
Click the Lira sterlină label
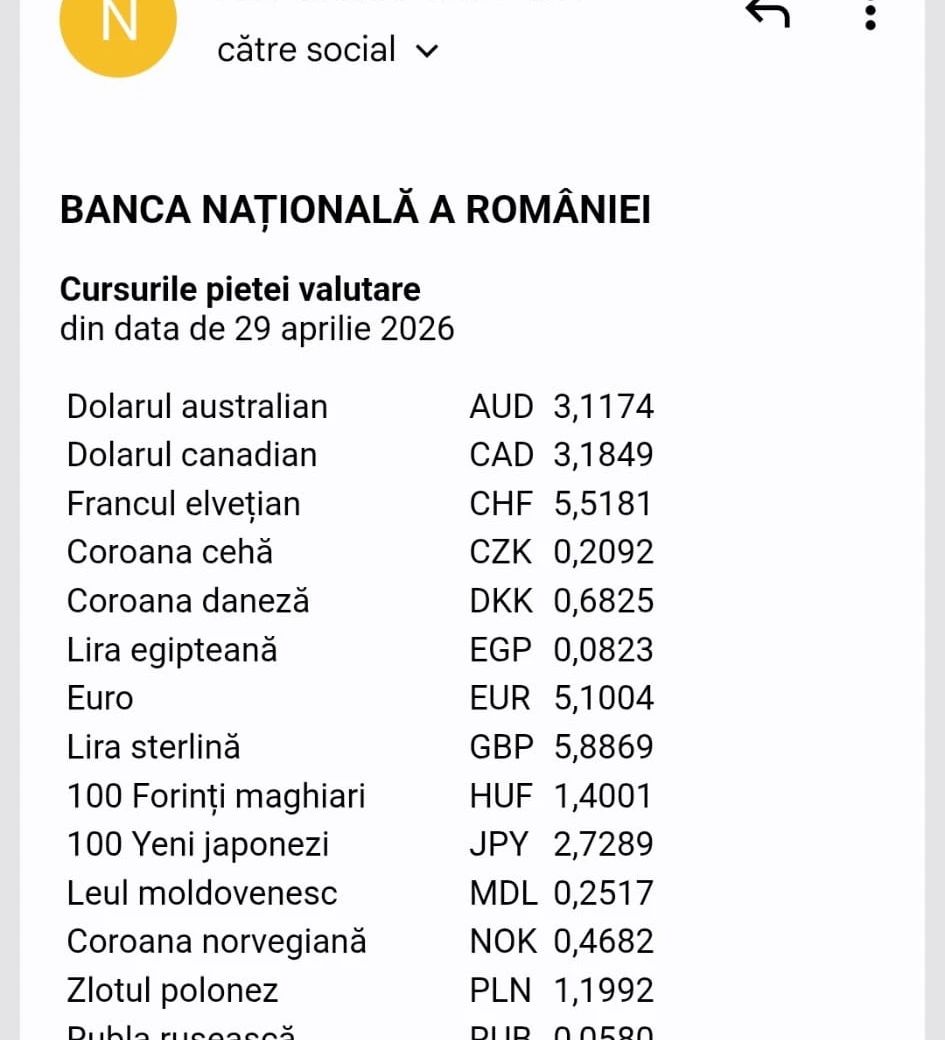[x=153, y=747]
